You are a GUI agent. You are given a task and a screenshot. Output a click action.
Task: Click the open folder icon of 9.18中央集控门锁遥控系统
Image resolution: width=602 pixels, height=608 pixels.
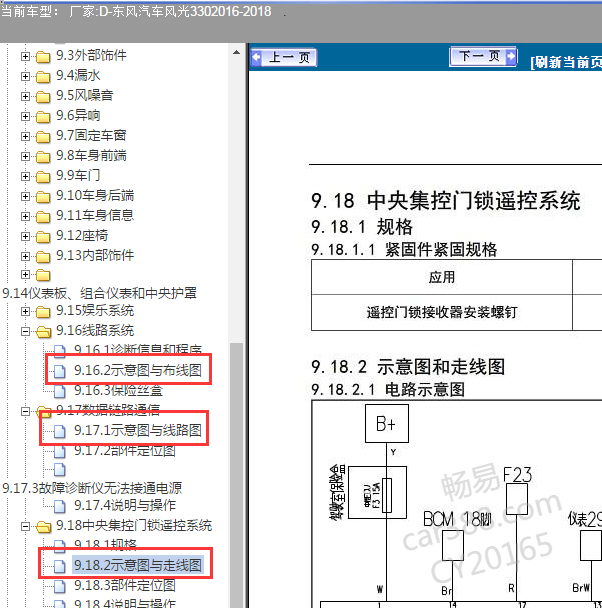[43, 527]
